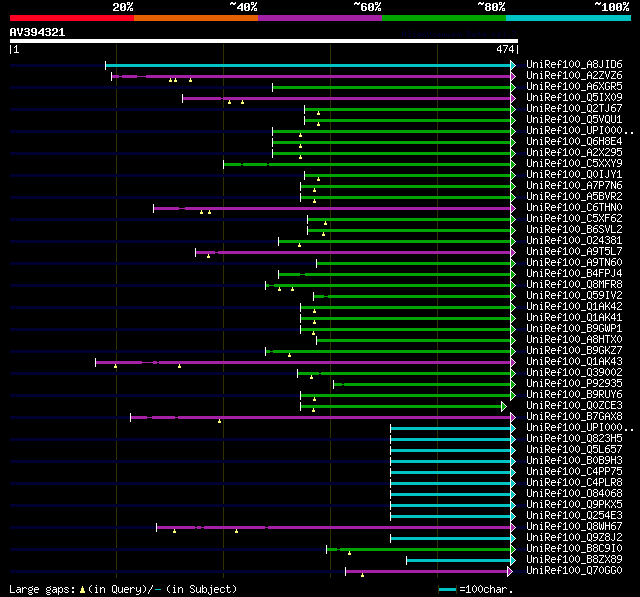The width and height of the screenshot is (640, 597).
Task: Select label UniRef100_P92935
Action: [x=574, y=384]
